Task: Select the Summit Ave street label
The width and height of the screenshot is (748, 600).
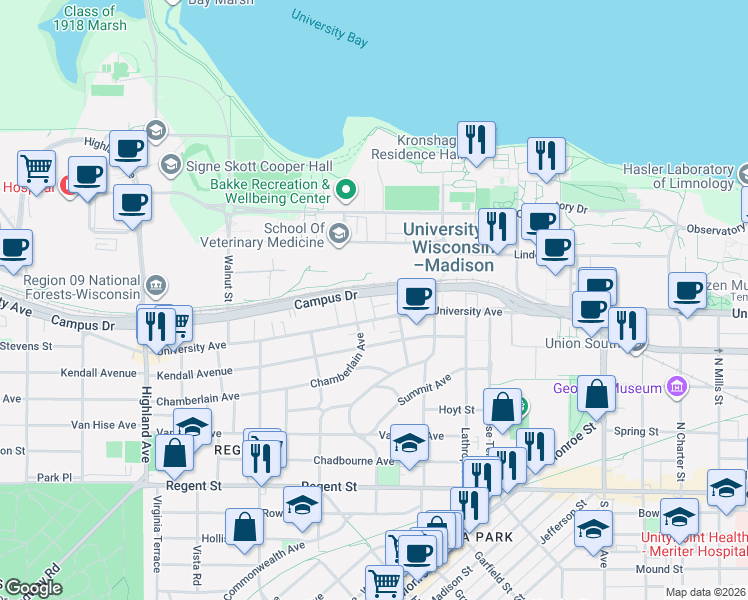Action: tap(425, 390)
